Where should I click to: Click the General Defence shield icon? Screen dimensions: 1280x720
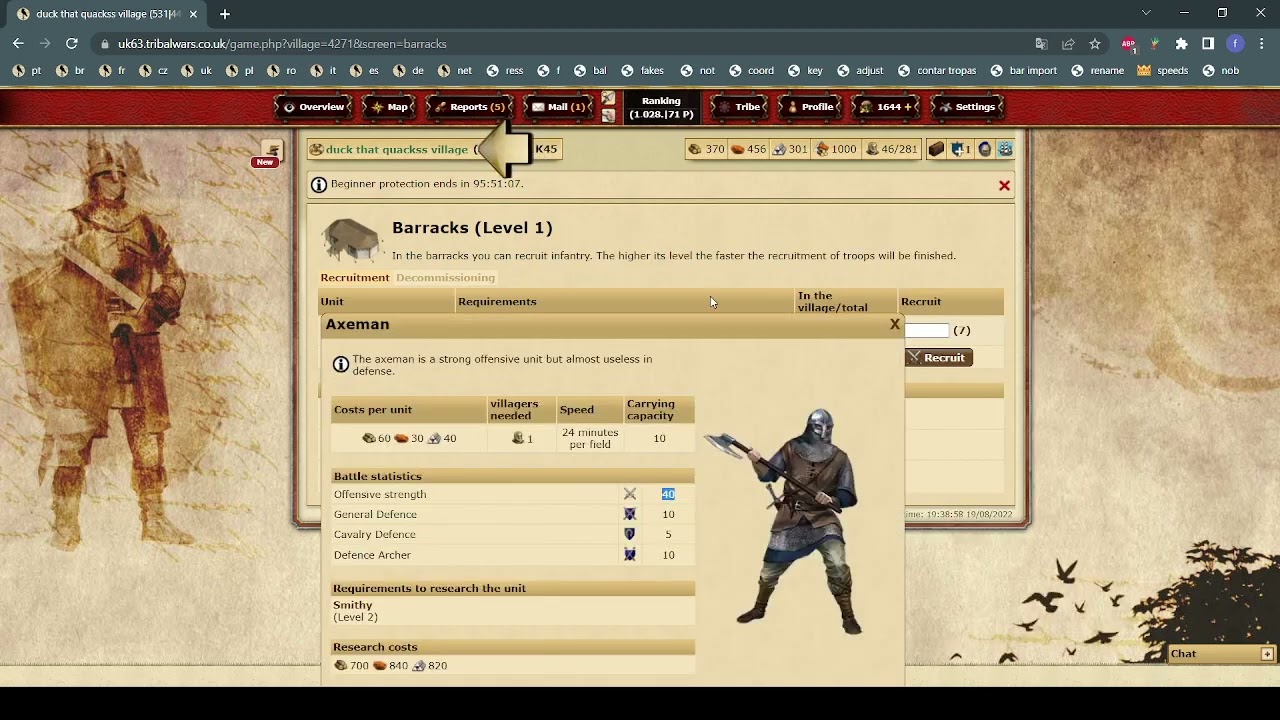(x=630, y=514)
